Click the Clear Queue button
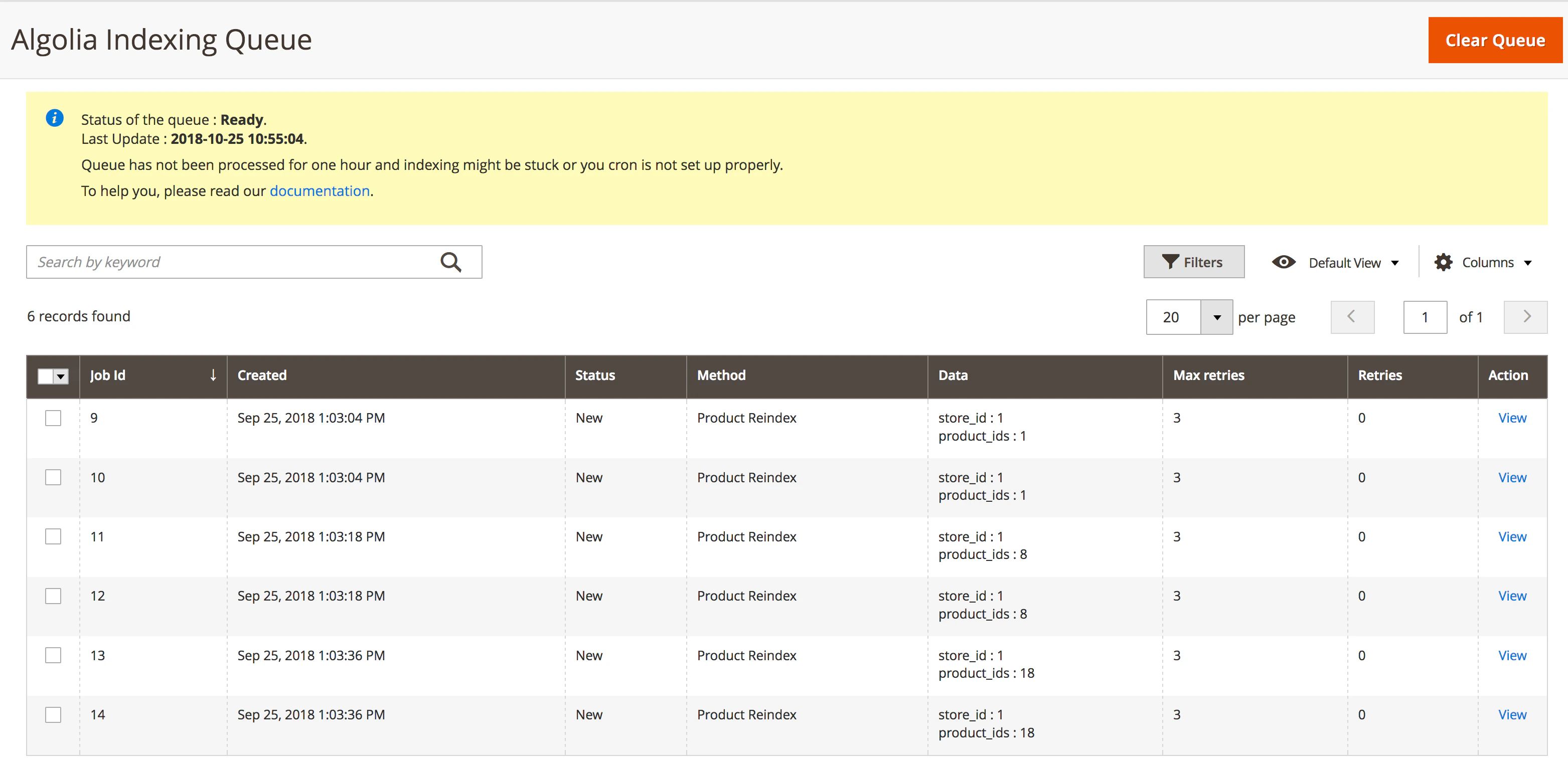This screenshot has height=766, width=1568. 1495,40
